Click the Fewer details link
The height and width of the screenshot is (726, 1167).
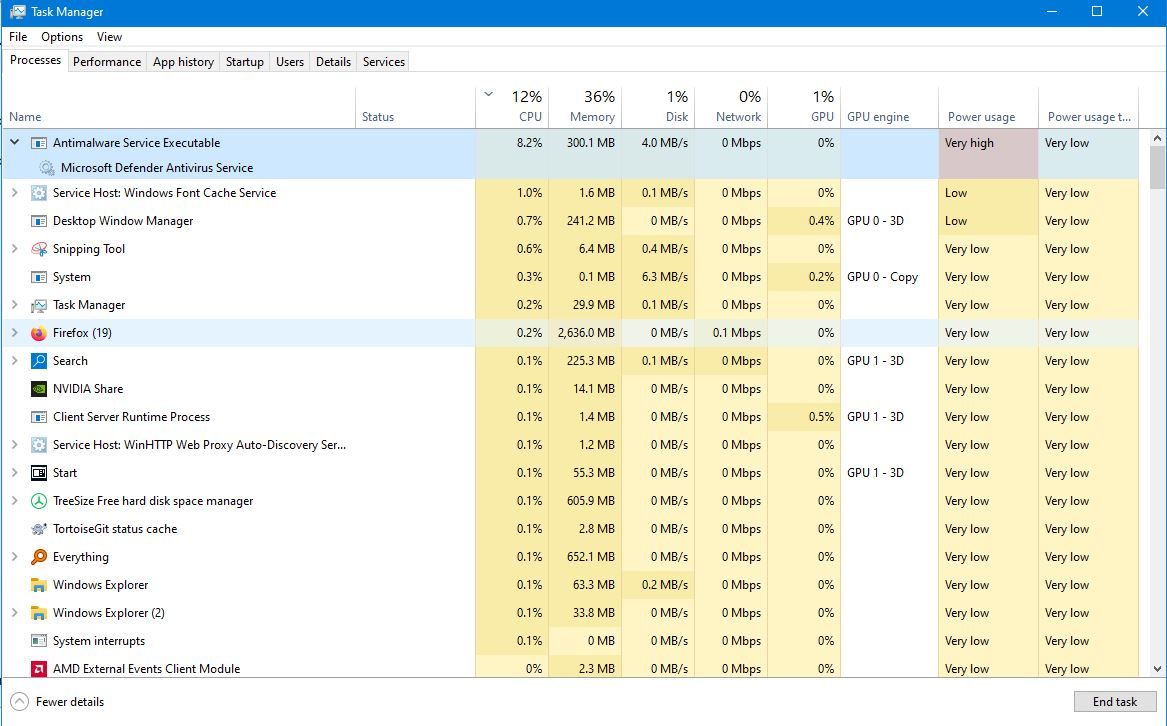click(x=70, y=702)
